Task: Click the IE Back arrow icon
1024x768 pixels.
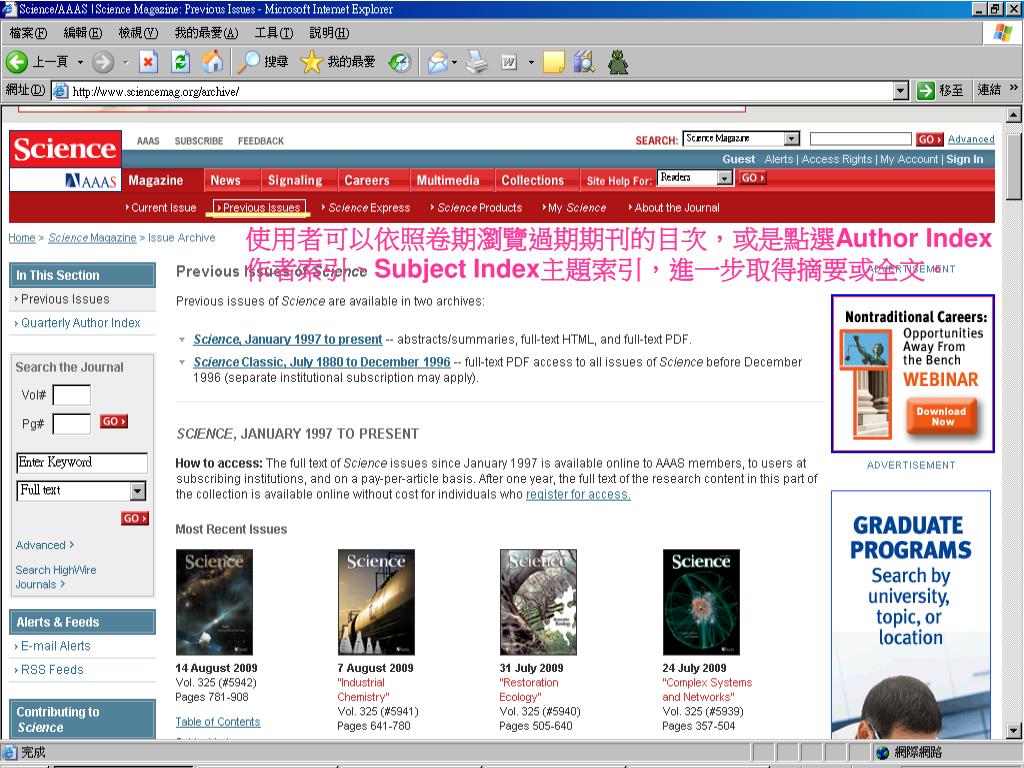Action: (17, 62)
